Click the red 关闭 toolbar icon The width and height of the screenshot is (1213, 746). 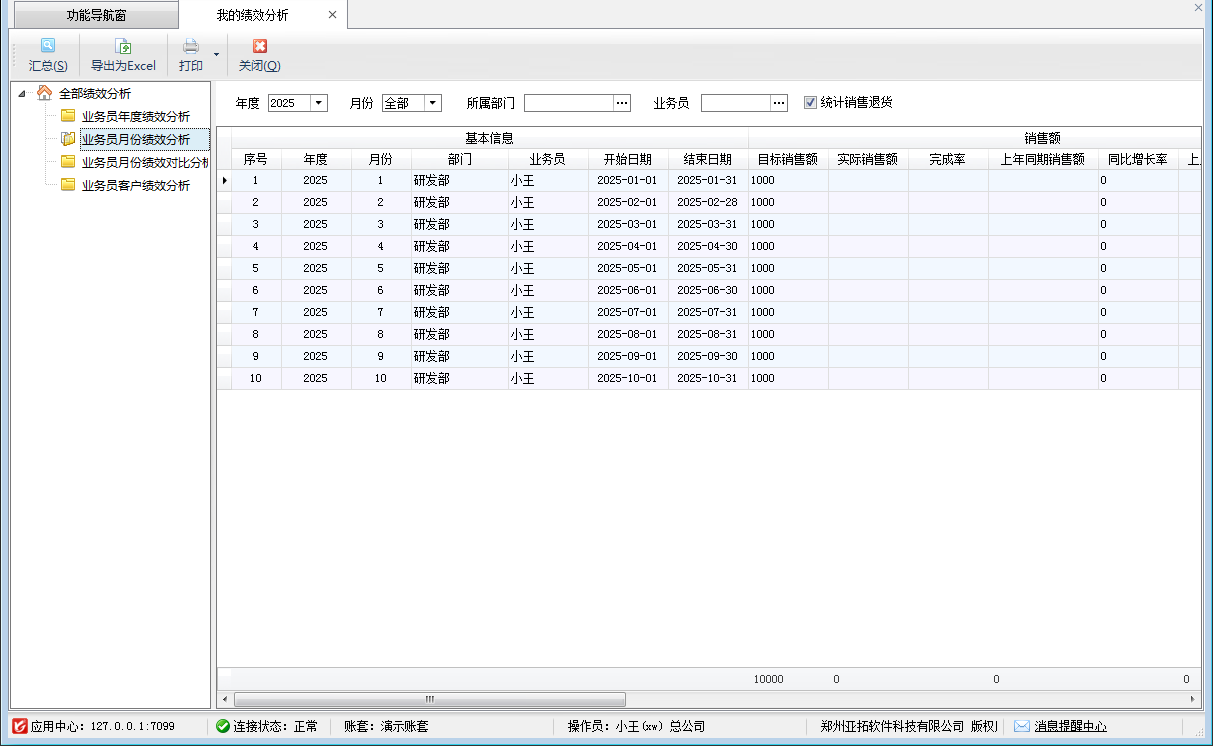tap(259, 46)
